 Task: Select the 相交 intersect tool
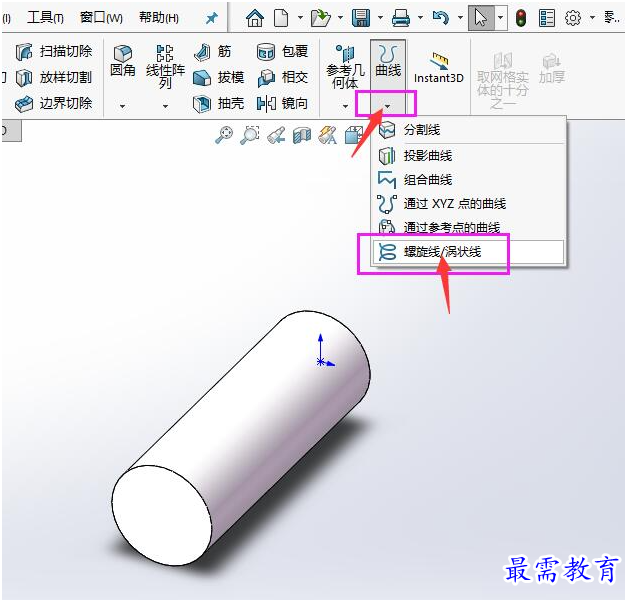(282, 78)
